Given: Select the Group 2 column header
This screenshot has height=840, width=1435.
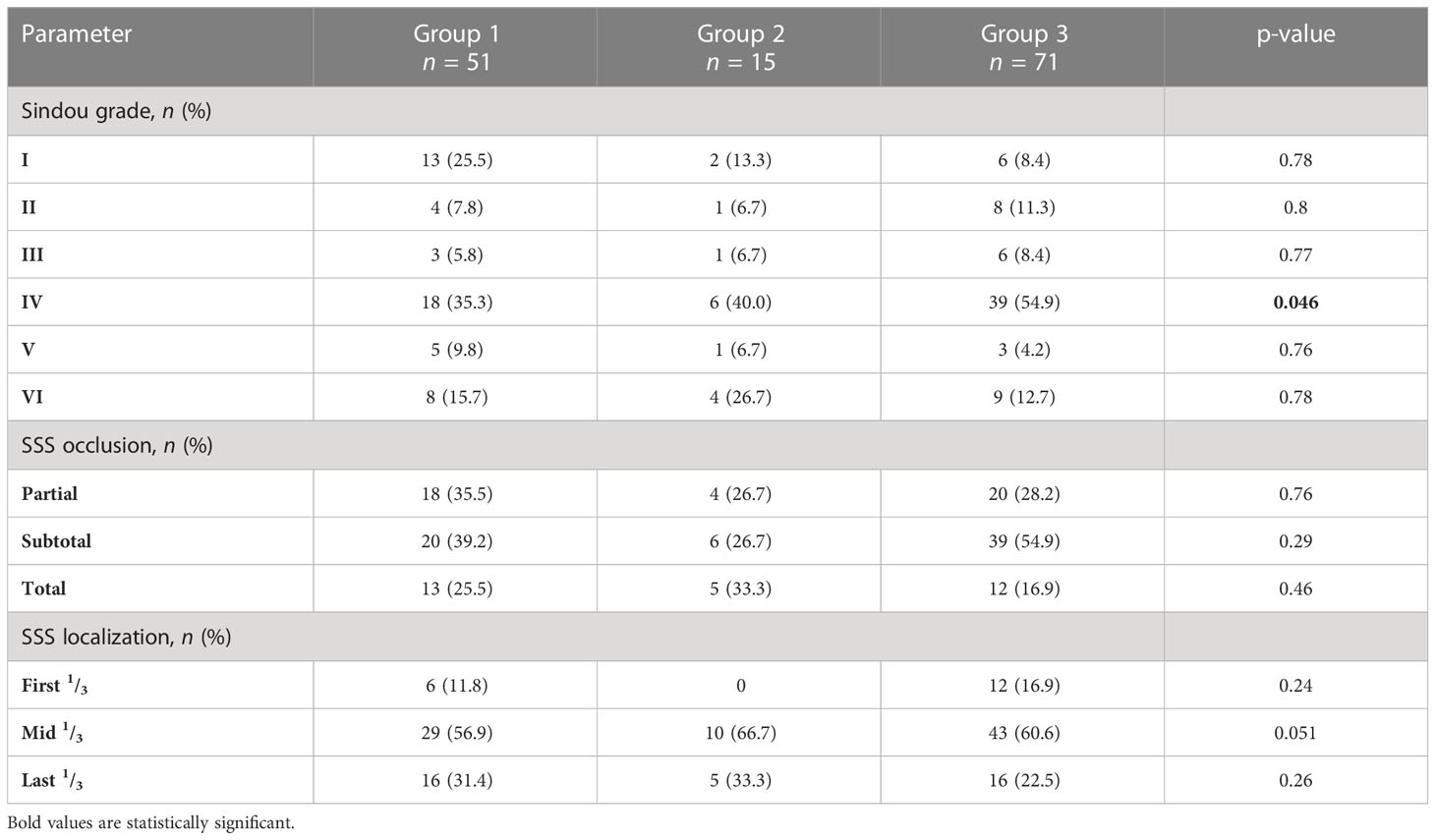Looking at the screenshot, I should (x=739, y=47).
